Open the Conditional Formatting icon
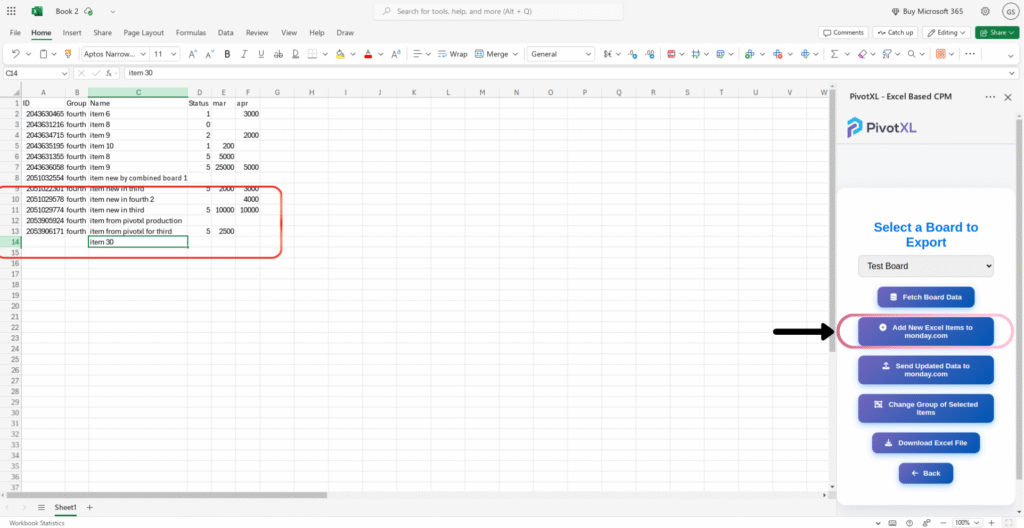 pyautogui.click(x=671, y=54)
